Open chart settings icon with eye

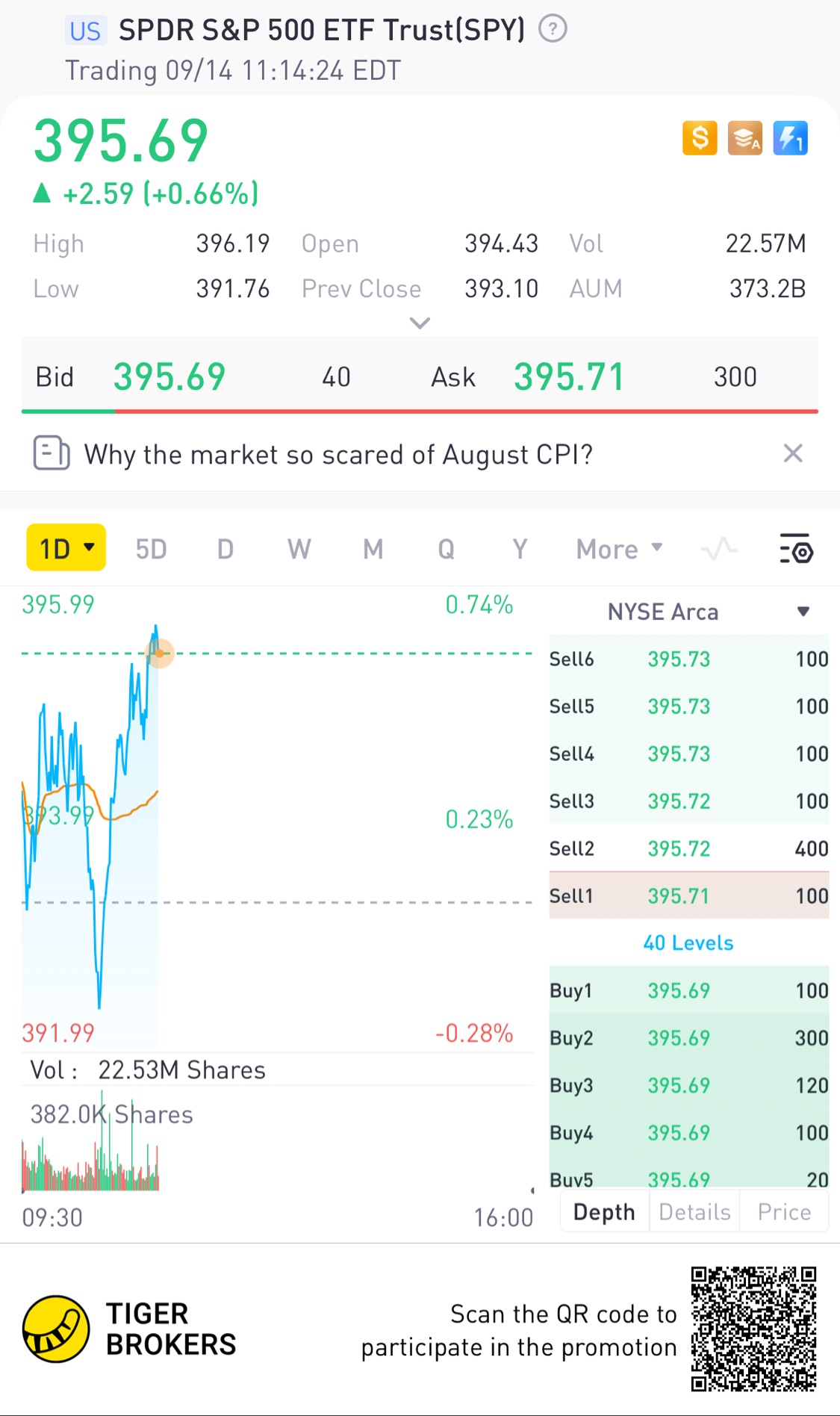[x=796, y=549]
